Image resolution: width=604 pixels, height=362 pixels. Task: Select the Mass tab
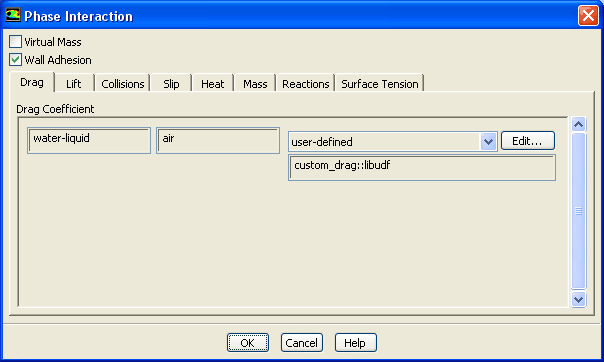(255, 84)
